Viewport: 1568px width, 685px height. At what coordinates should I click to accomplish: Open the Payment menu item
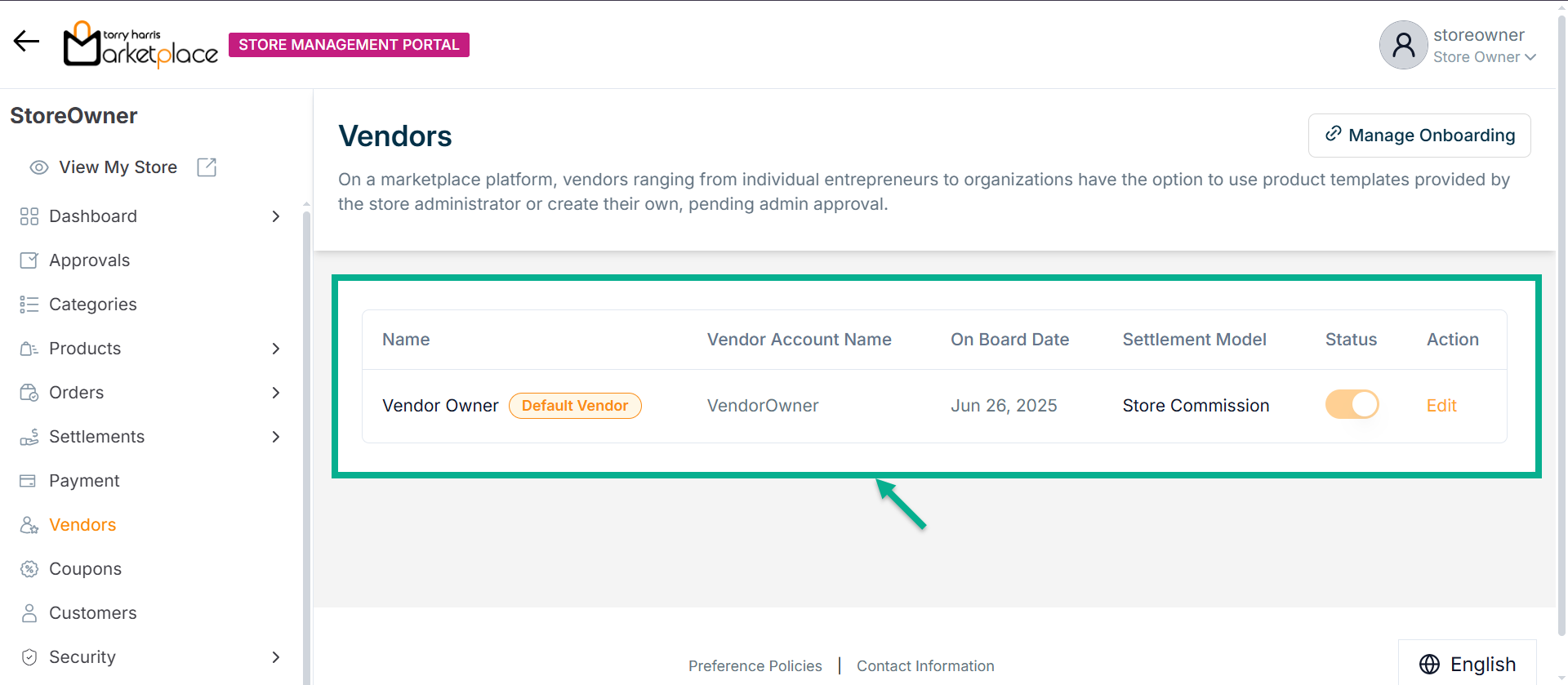(84, 481)
